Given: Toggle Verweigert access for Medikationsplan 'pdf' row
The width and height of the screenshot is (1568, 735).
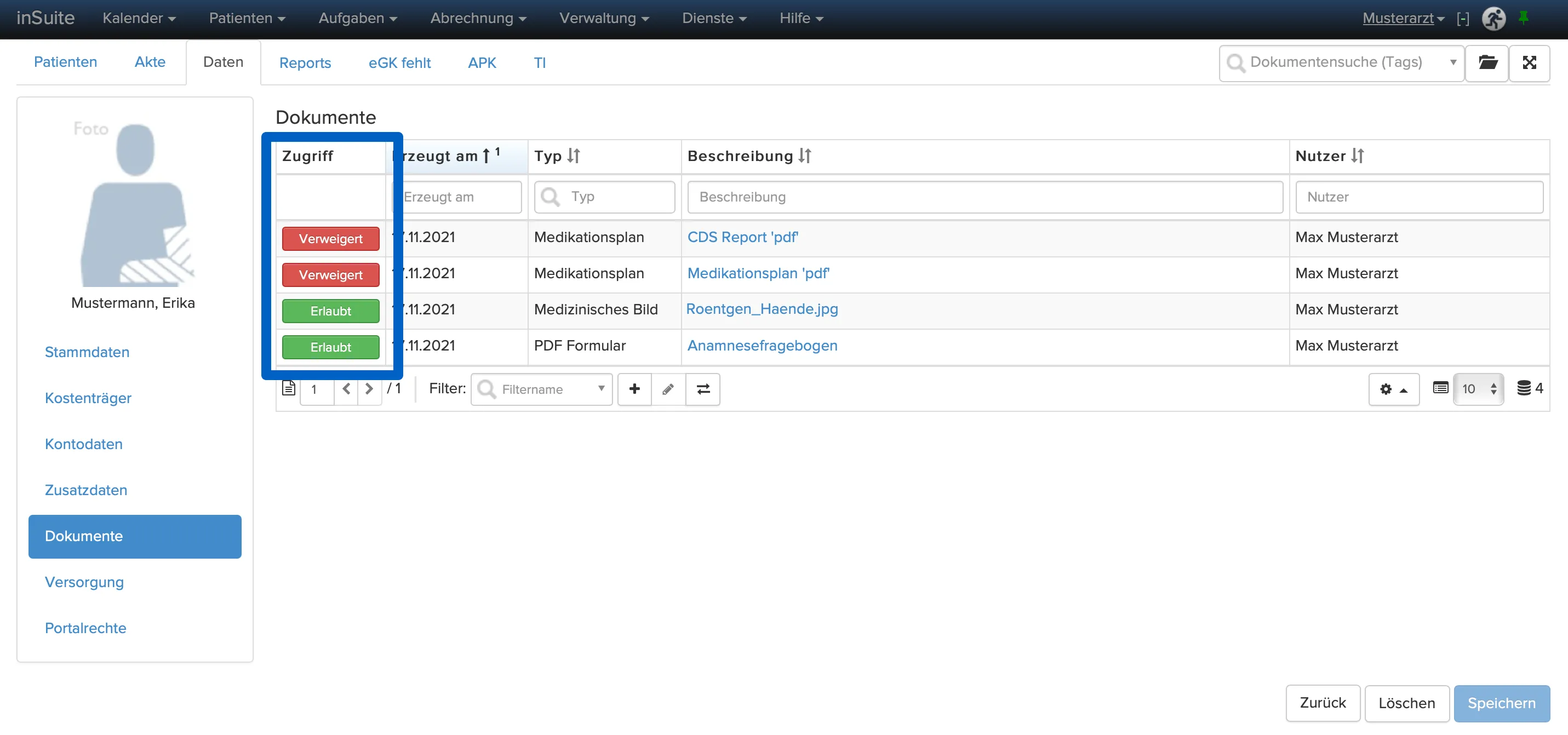Looking at the screenshot, I should click(x=330, y=275).
